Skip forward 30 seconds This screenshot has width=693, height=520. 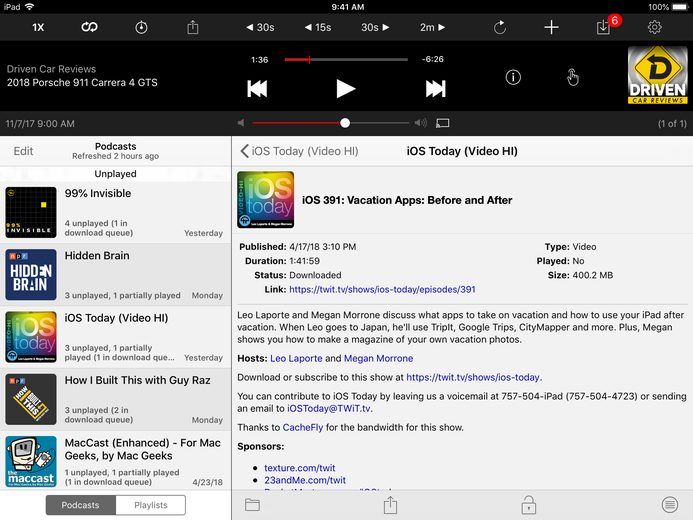point(375,27)
